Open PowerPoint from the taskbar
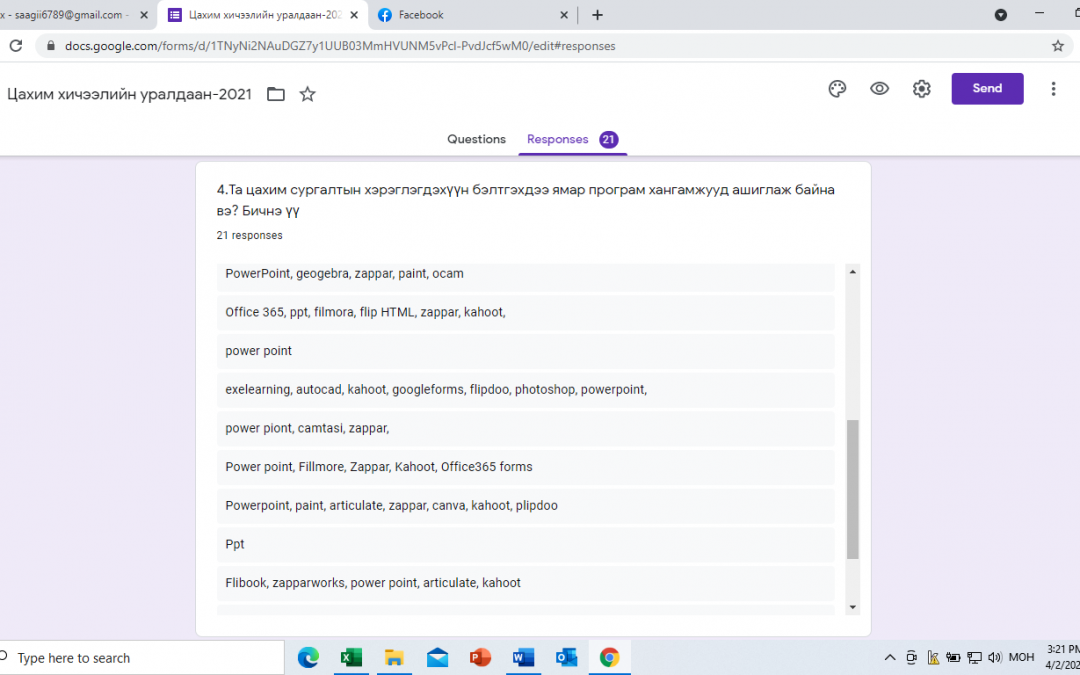Image resolution: width=1080 pixels, height=675 pixels. [x=480, y=658]
